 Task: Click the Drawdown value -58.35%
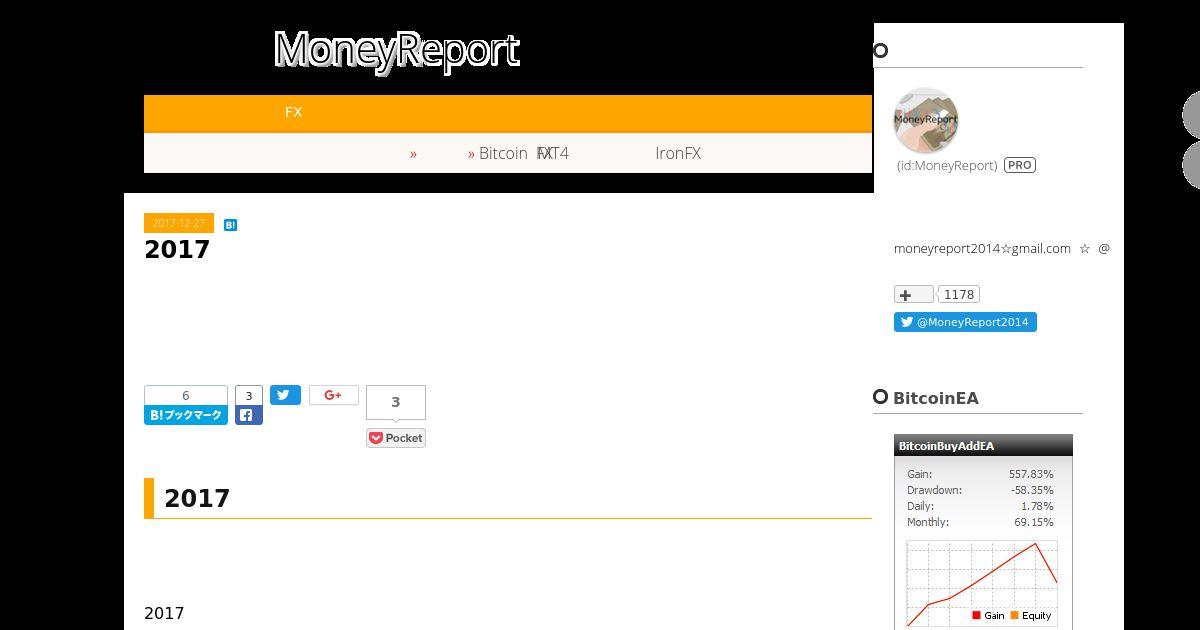coord(1031,490)
